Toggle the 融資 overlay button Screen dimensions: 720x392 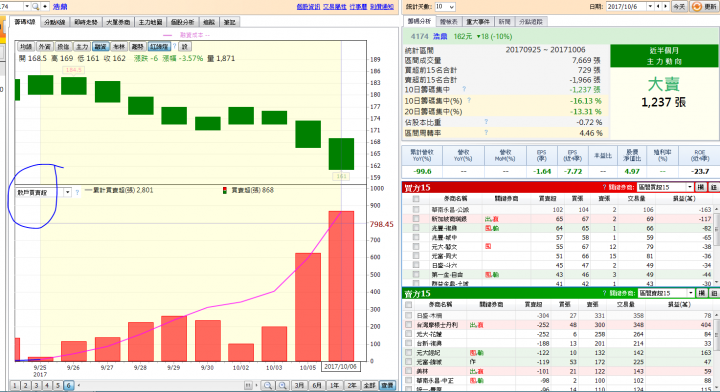tap(100, 47)
